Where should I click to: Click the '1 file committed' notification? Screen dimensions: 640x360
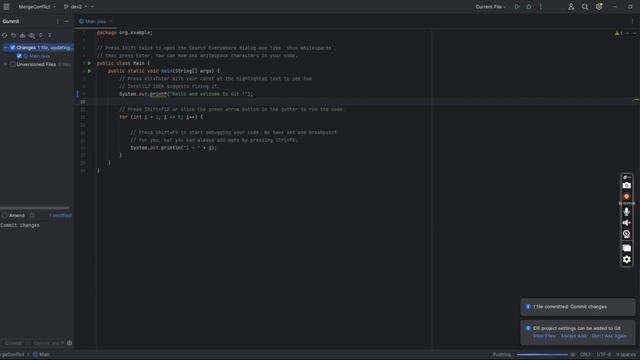(x=578, y=307)
